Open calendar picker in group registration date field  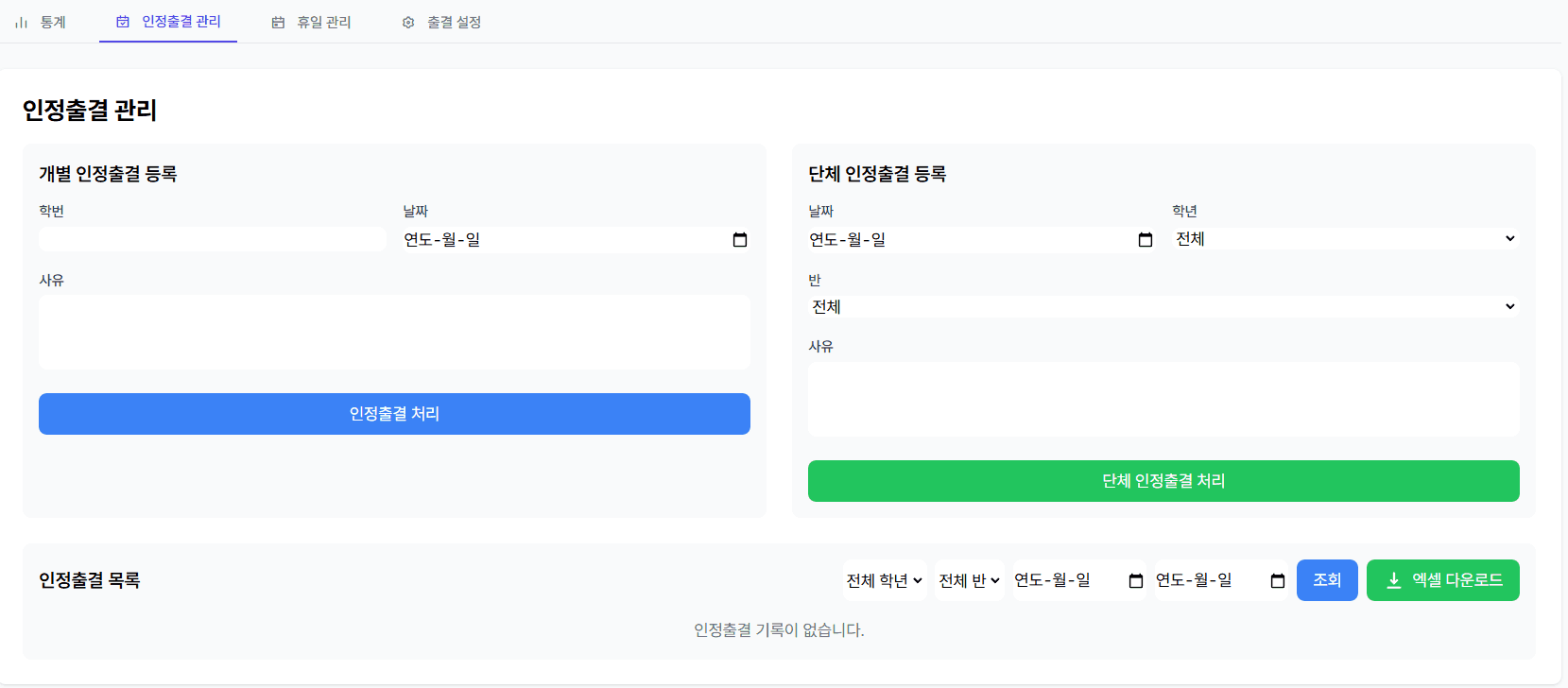(1146, 240)
